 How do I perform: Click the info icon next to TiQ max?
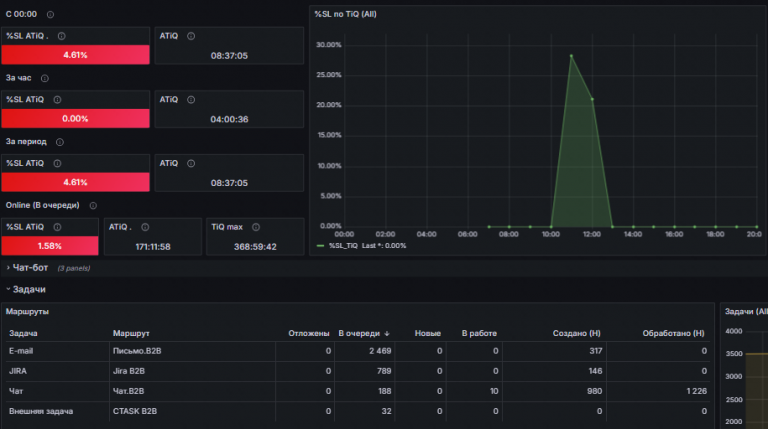tap(256, 227)
